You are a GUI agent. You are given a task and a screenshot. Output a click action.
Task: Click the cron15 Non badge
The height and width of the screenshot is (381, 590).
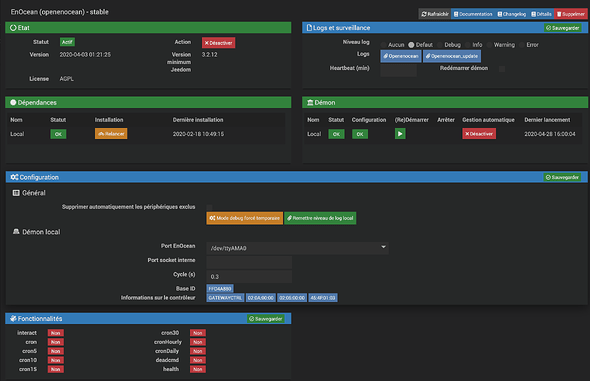tap(56, 369)
